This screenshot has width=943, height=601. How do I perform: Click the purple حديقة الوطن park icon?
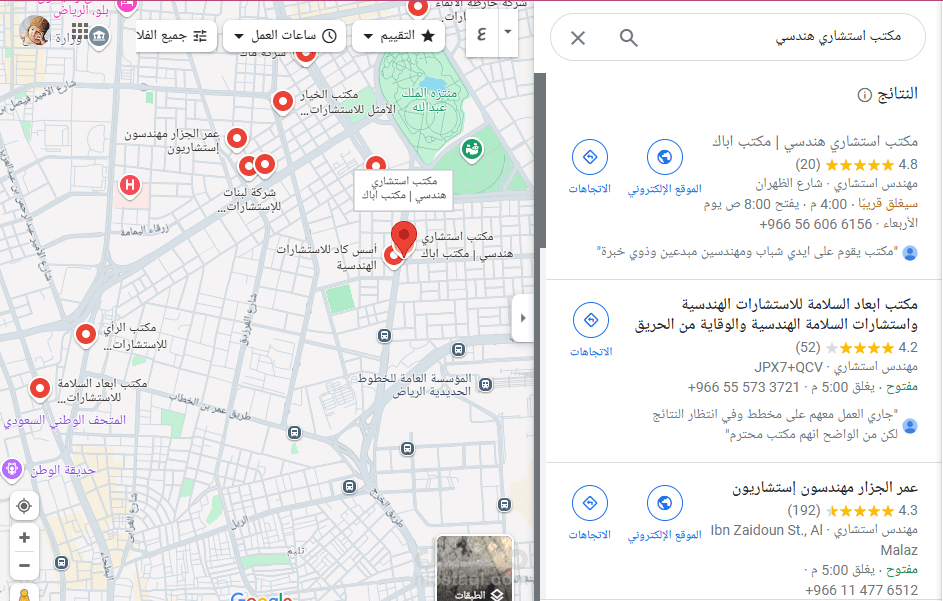[12, 469]
